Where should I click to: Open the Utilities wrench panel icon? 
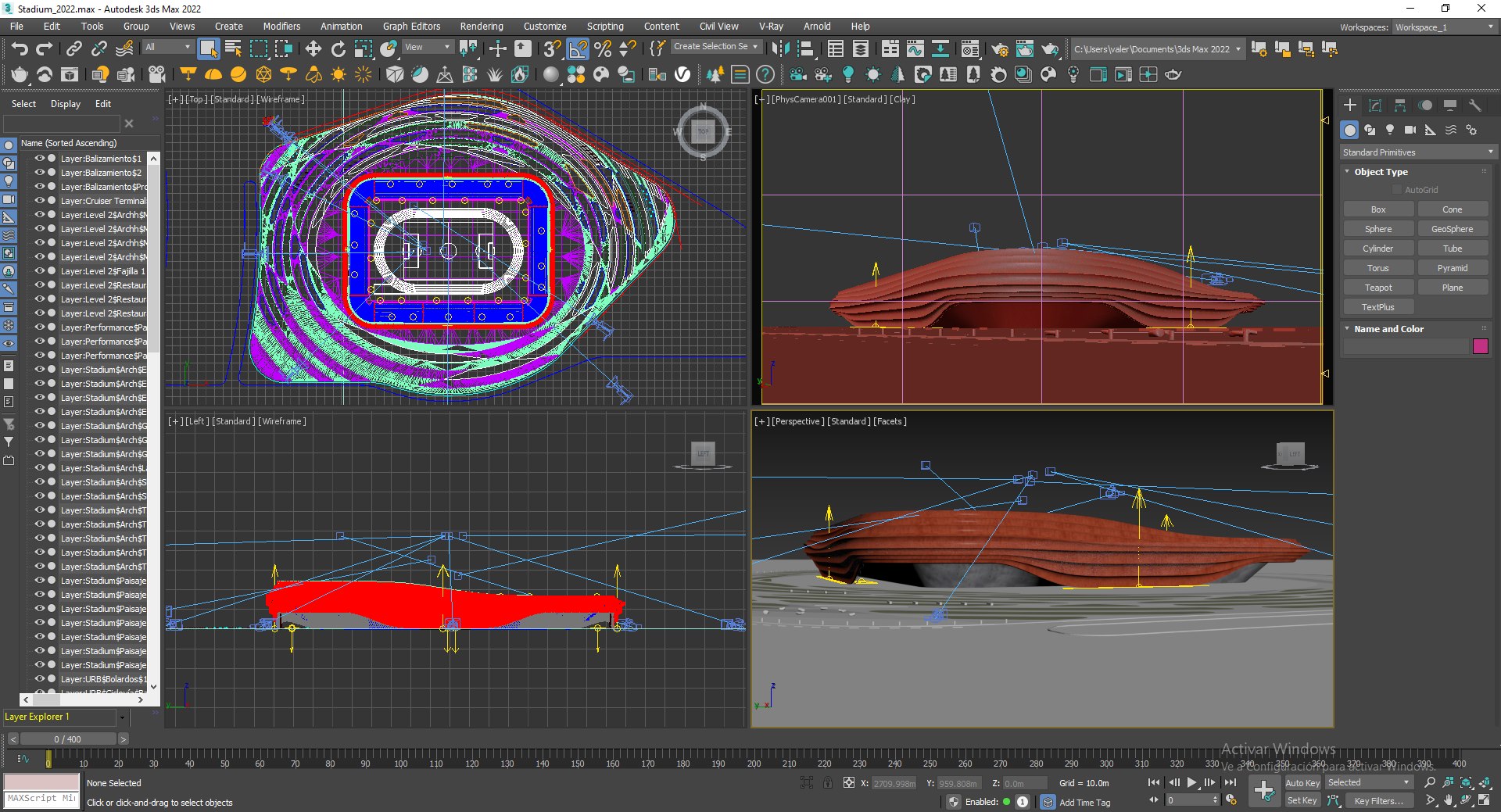[x=1475, y=105]
